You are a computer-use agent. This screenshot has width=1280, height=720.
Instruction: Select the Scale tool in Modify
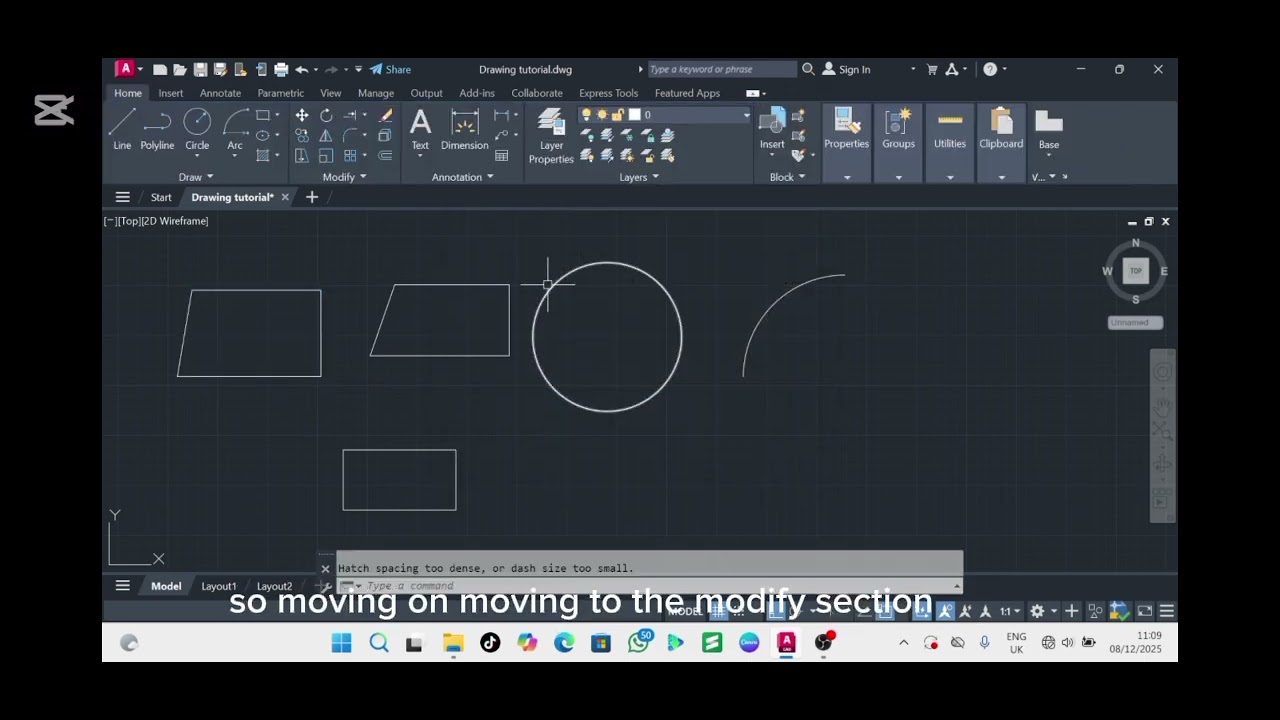click(326, 155)
